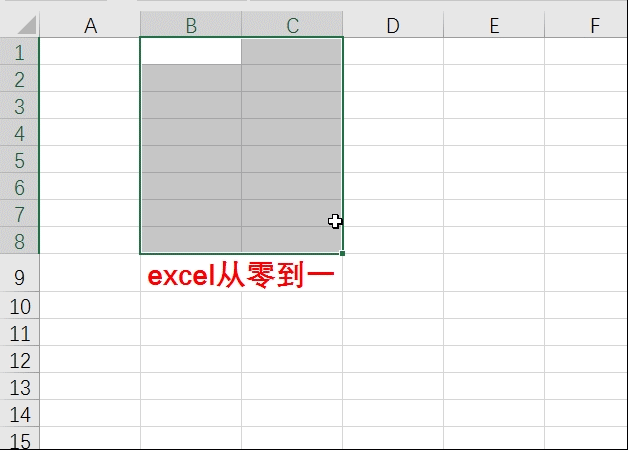Select column D header
This screenshot has height=450, width=628.
coord(393,25)
